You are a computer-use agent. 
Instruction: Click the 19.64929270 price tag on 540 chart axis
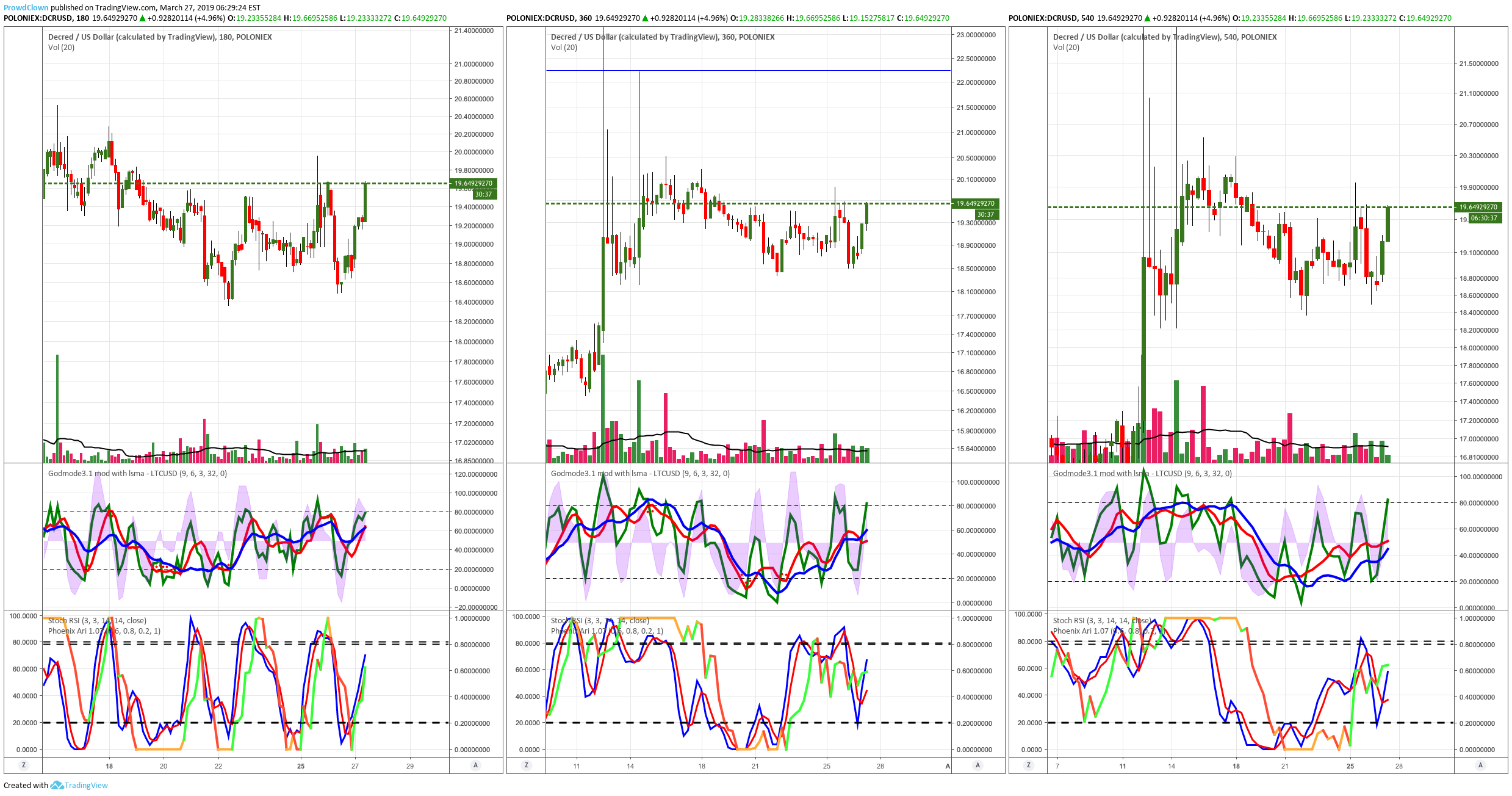tap(1478, 207)
